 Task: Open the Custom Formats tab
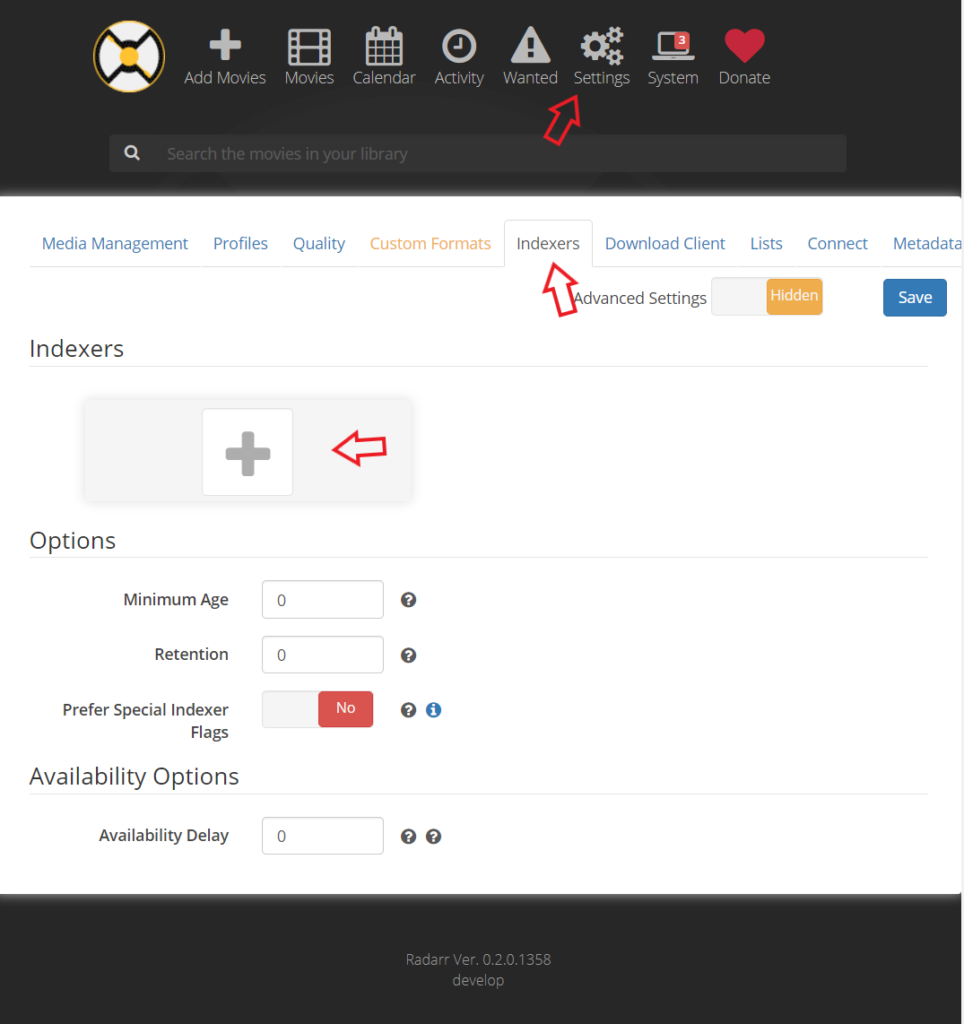tap(430, 243)
